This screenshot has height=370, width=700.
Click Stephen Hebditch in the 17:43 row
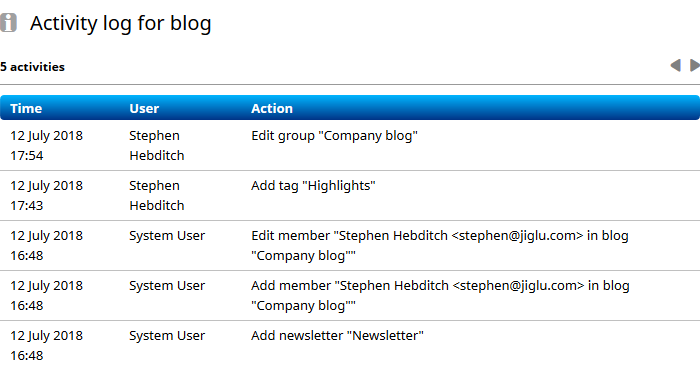coord(156,195)
